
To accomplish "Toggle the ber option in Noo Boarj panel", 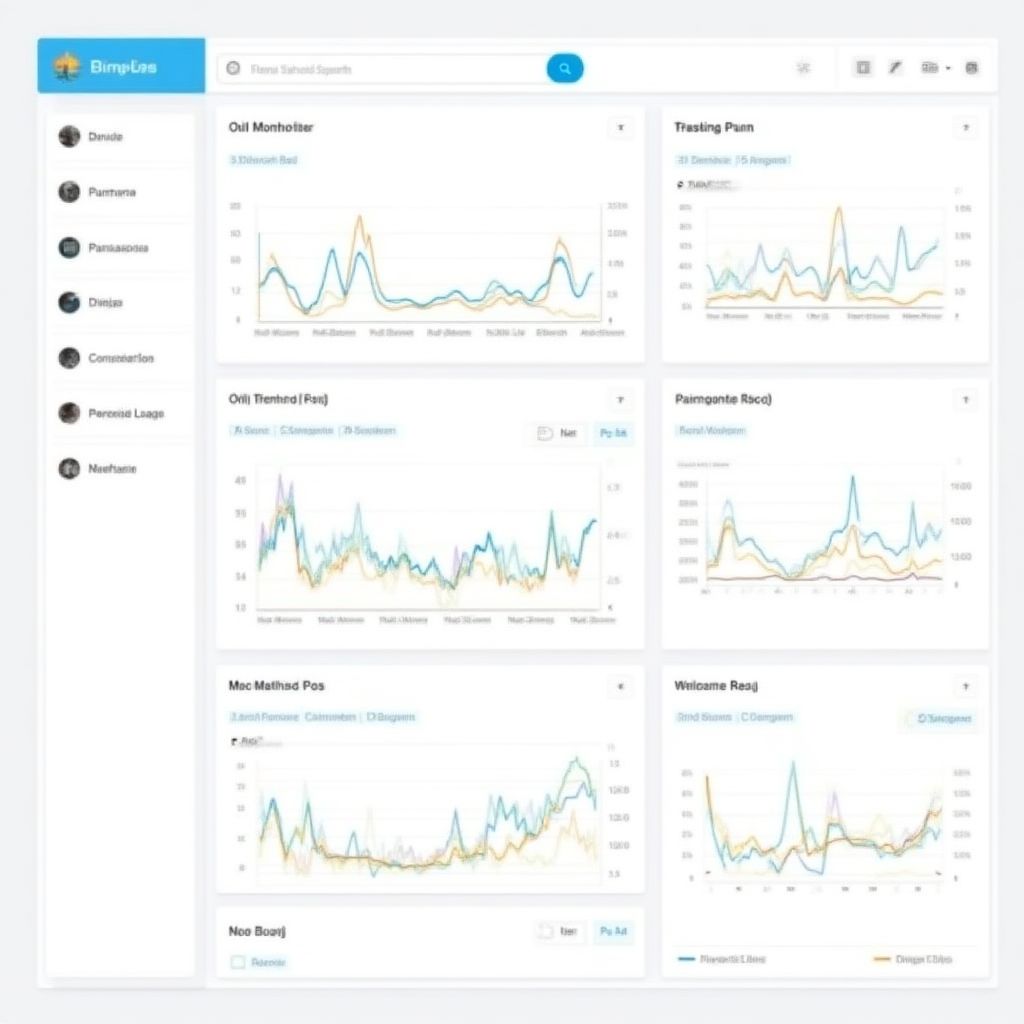I will tap(558, 931).
